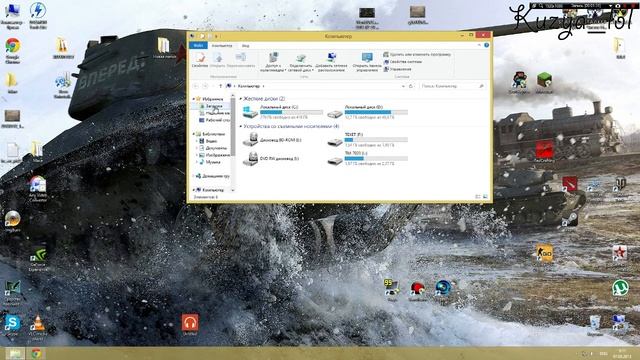Screen dimensions: 640x360
Task: Select the DVD RW drive icon
Action: (x=250, y=158)
